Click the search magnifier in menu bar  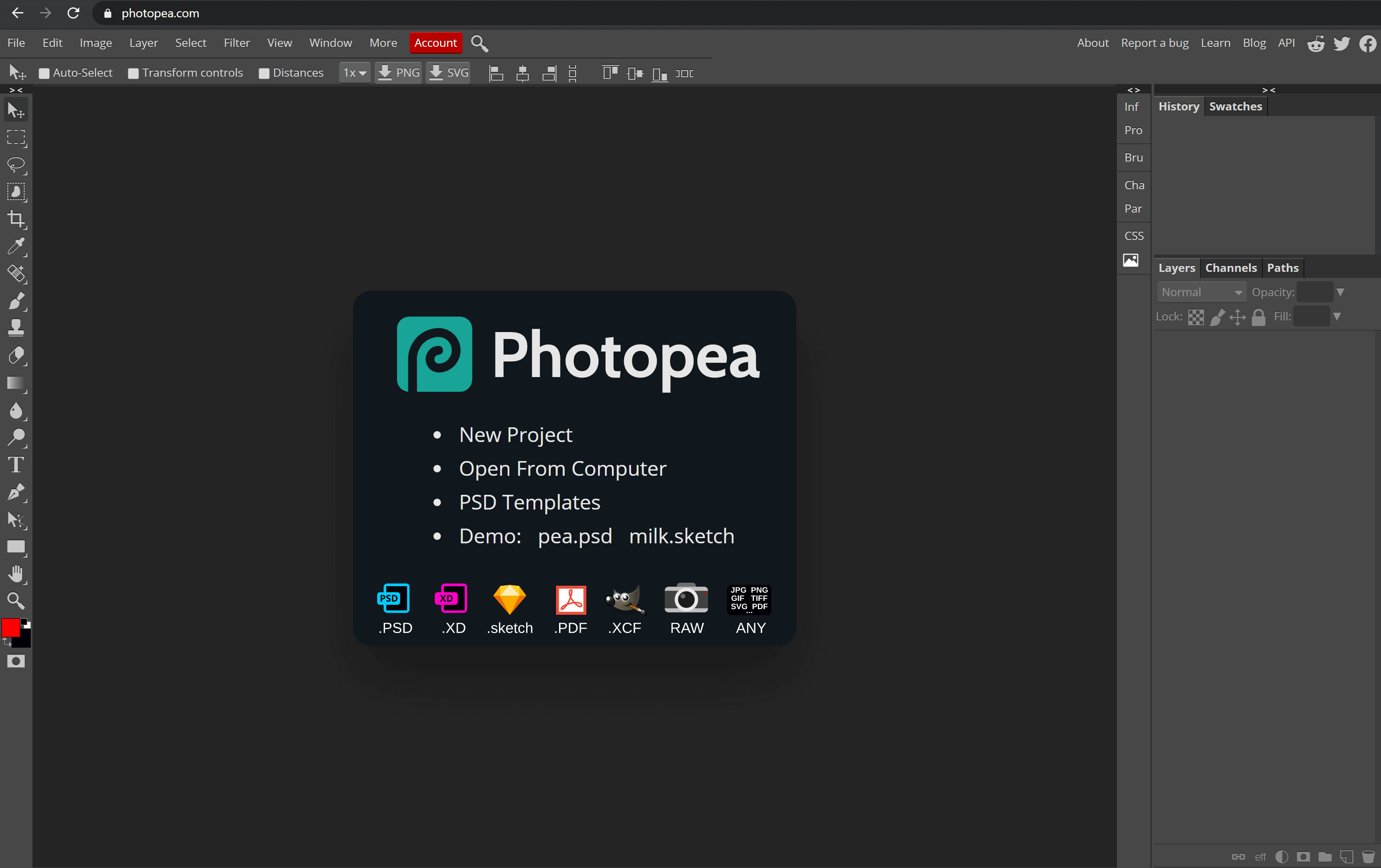click(479, 43)
